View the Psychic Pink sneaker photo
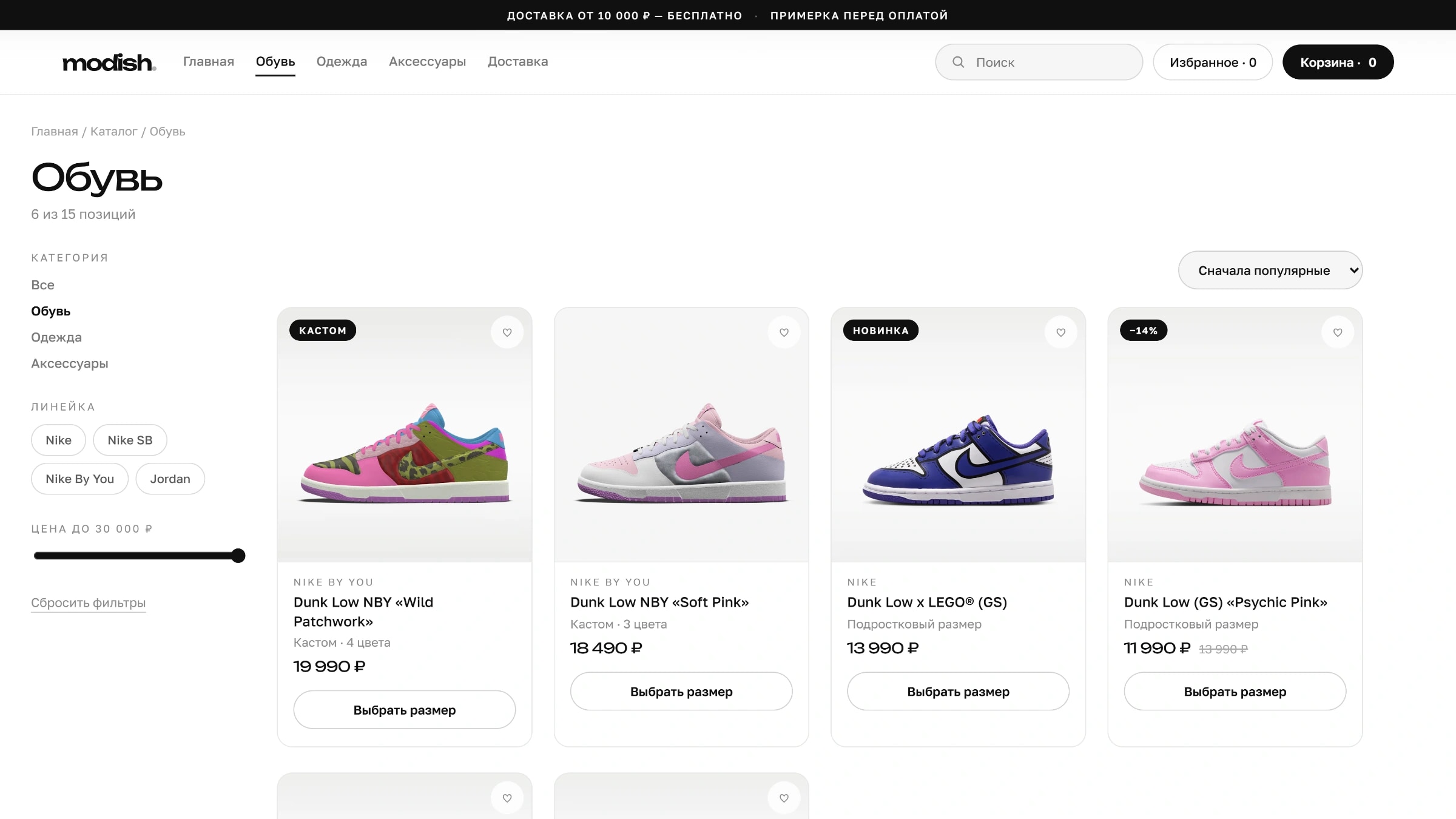Image resolution: width=1456 pixels, height=819 pixels. [x=1235, y=435]
